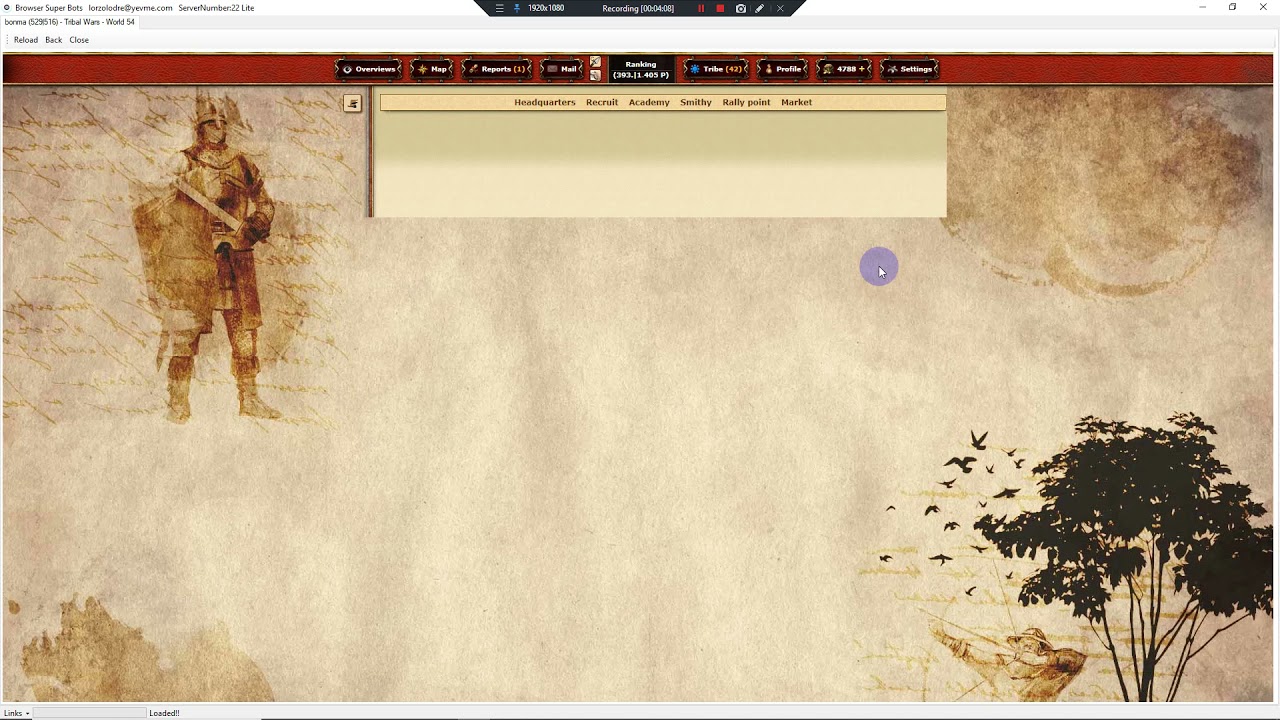Restore down the application window

coord(1233,7)
